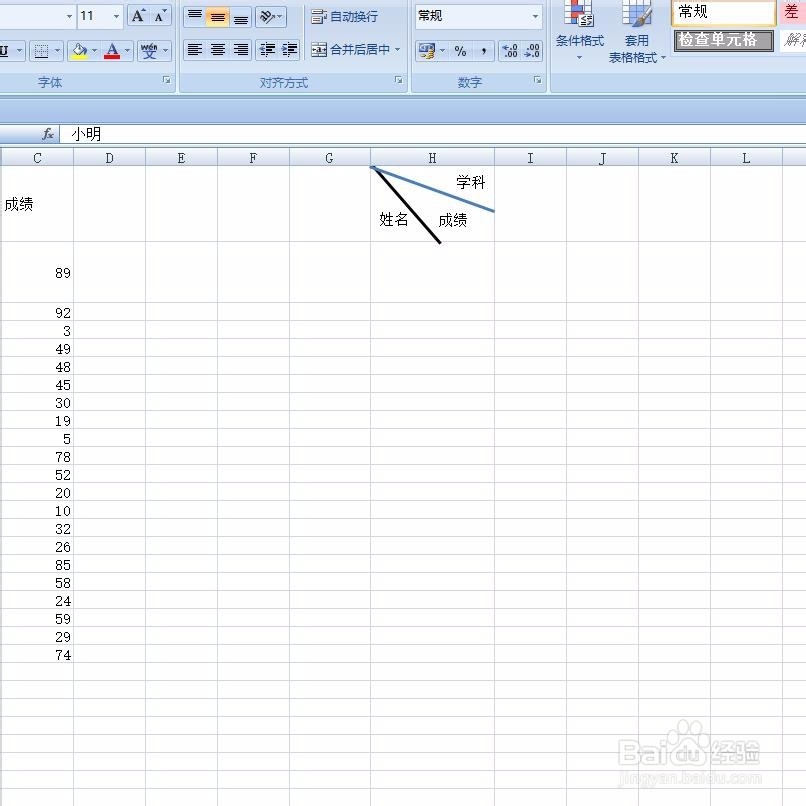Toggle underline formatting
This screenshot has height=806, width=806.
point(5,50)
